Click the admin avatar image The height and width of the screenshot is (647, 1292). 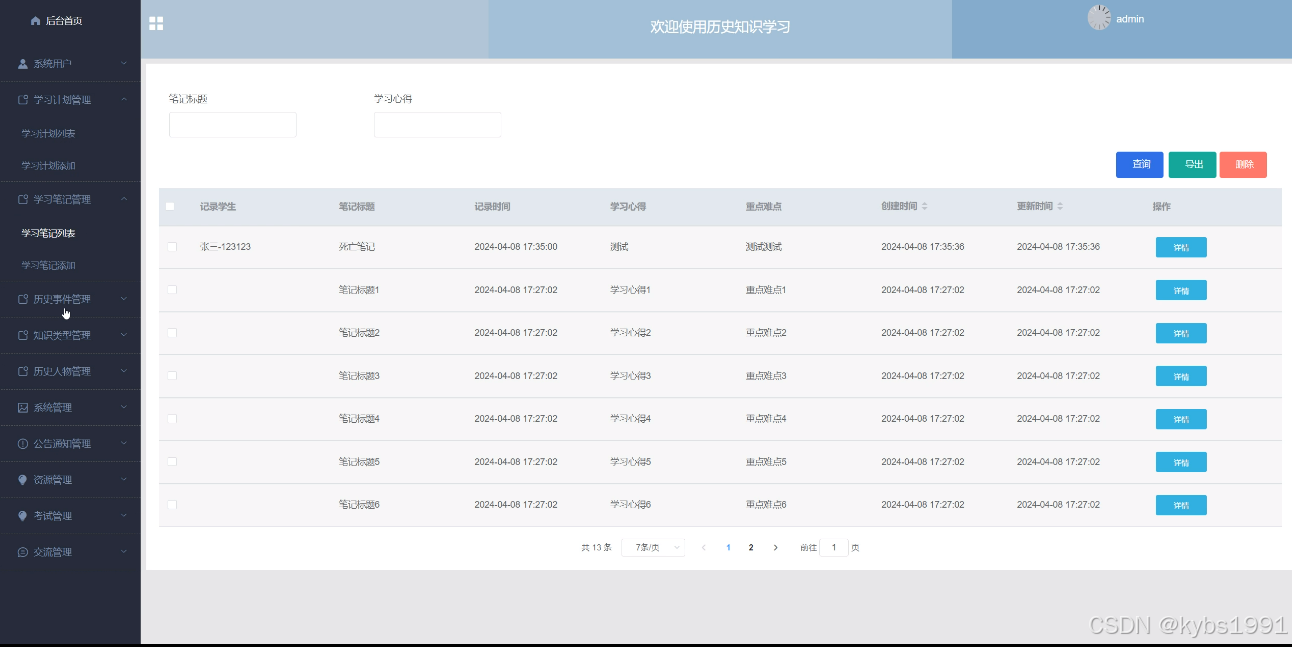[x=1099, y=18]
